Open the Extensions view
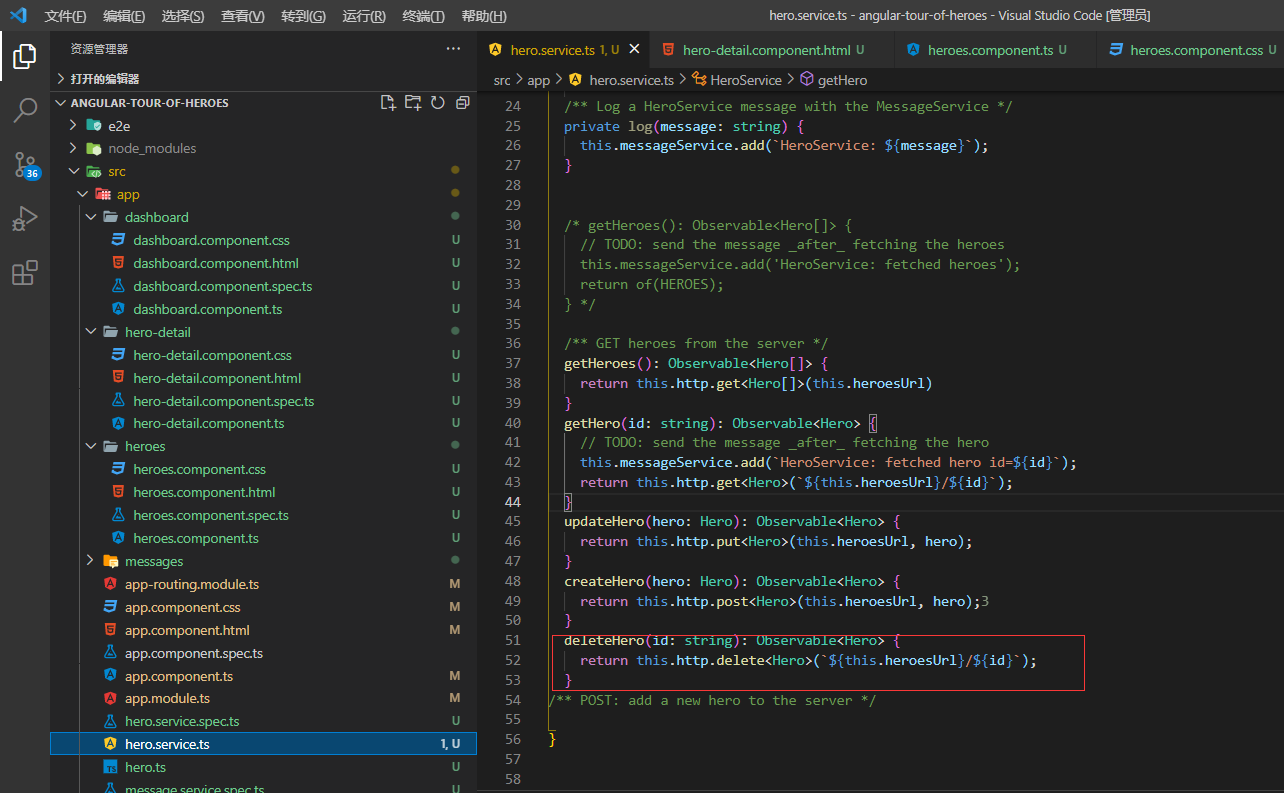Screen dimensions: 1284x793 click(25, 272)
